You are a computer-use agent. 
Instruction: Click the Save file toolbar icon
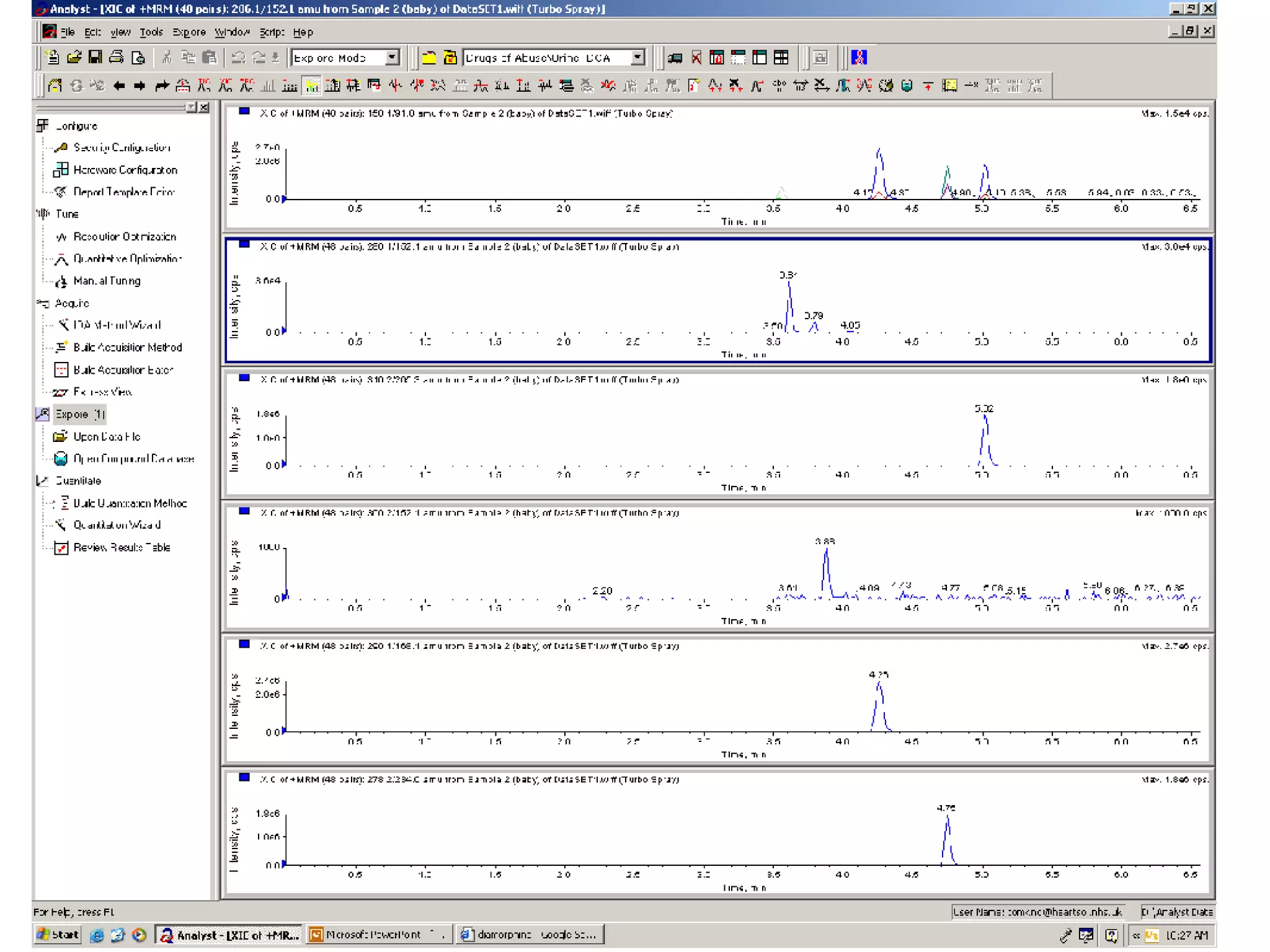pos(95,58)
